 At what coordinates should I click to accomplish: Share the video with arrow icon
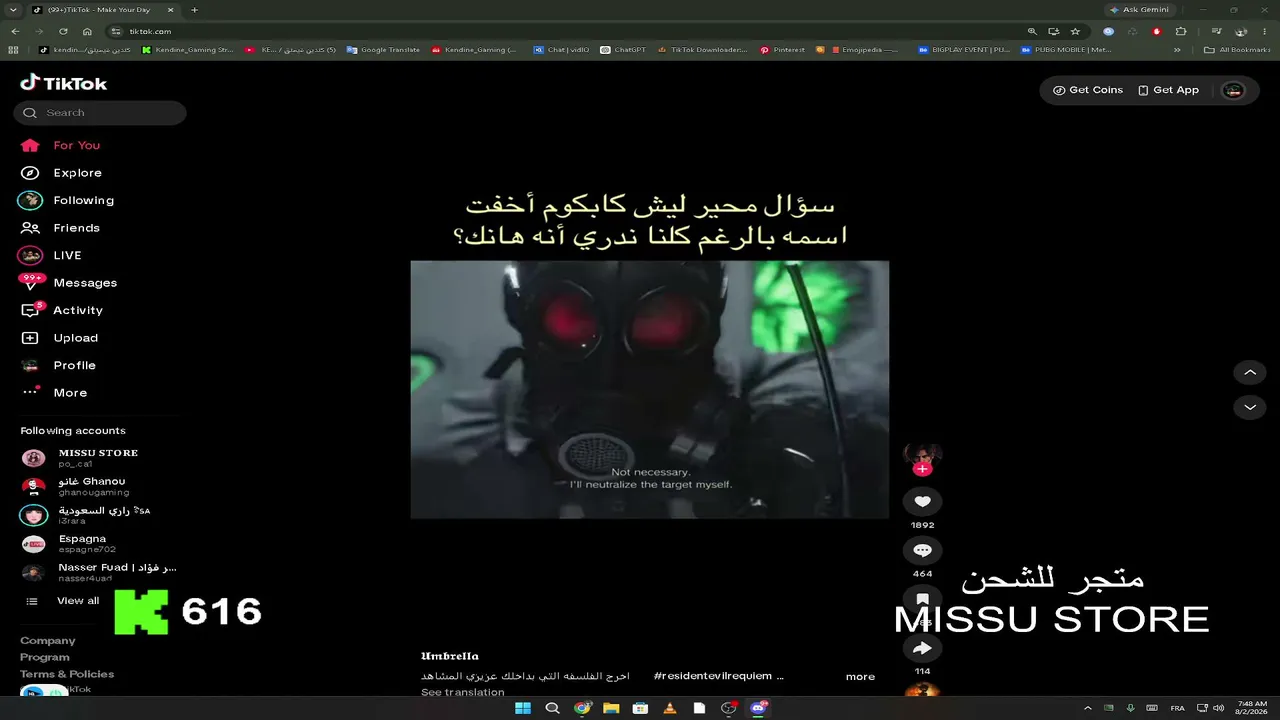(x=922, y=648)
